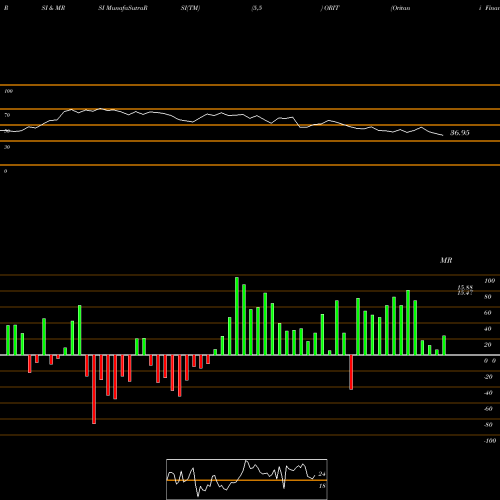Click the MR axis label 60
The image size is (500, 500).
pos(488,313)
